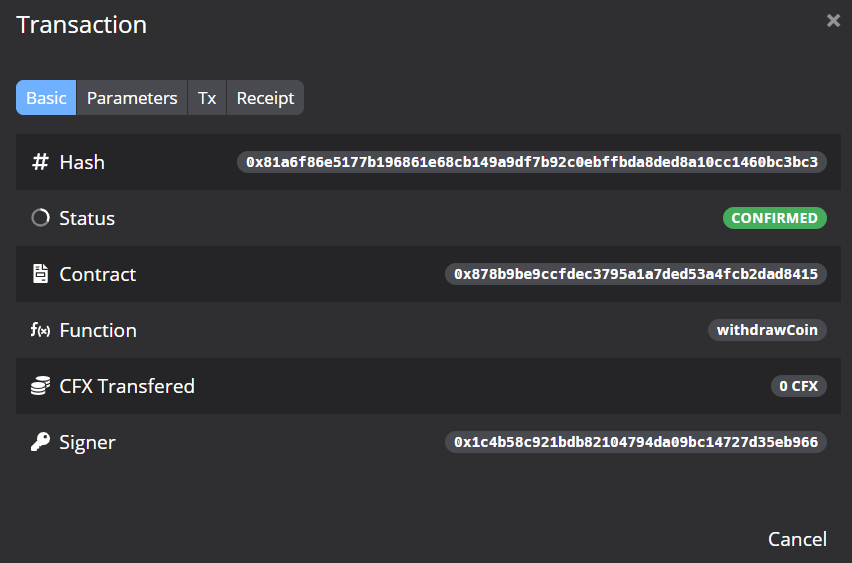This screenshot has height=563, width=852.
Task: Open the Parameters tab
Action: click(132, 98)
